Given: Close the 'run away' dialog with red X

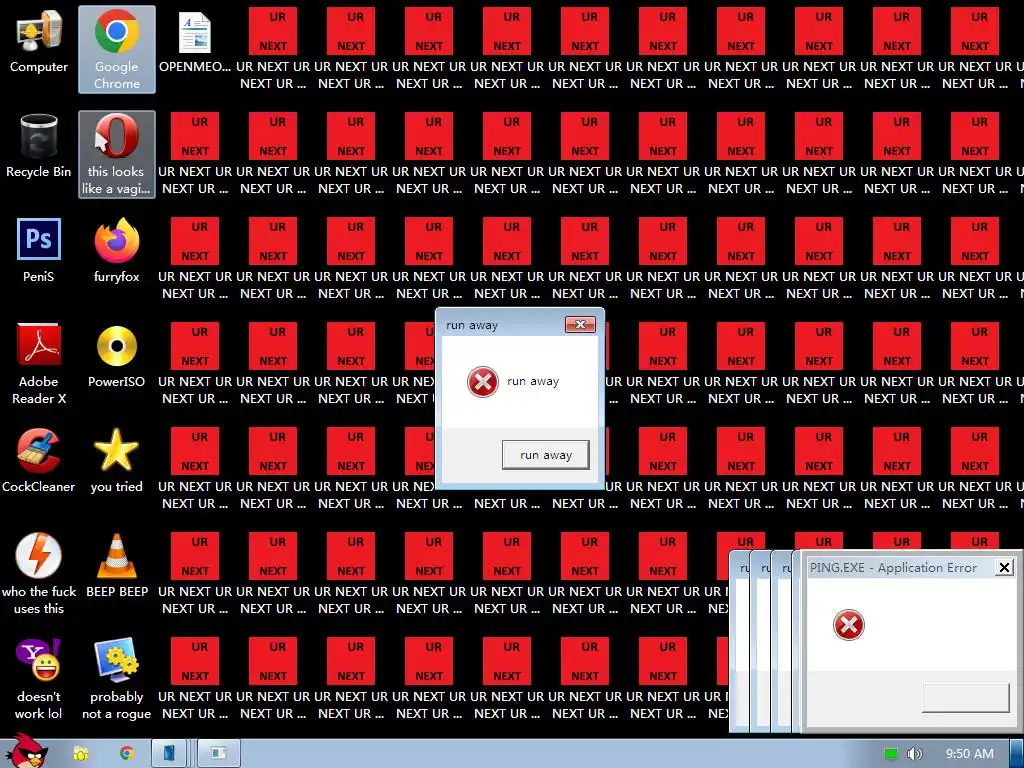Looking at the screenshot, I should point(580,325).
